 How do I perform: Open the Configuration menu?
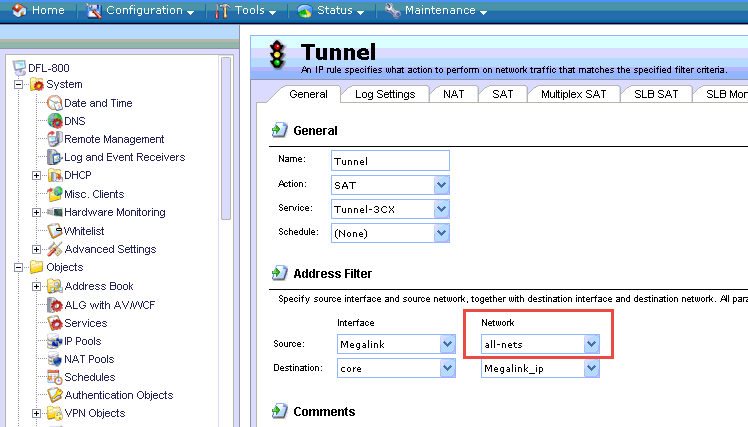click(x=141, y=10)
